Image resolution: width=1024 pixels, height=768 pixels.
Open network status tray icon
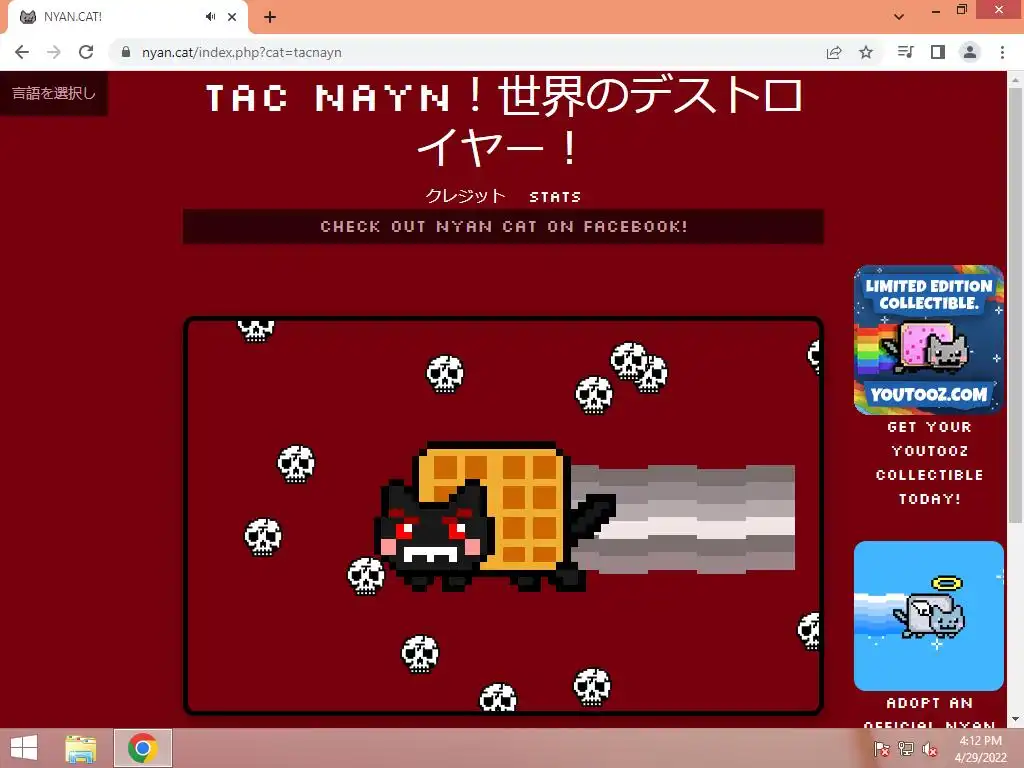coord(906,749)
